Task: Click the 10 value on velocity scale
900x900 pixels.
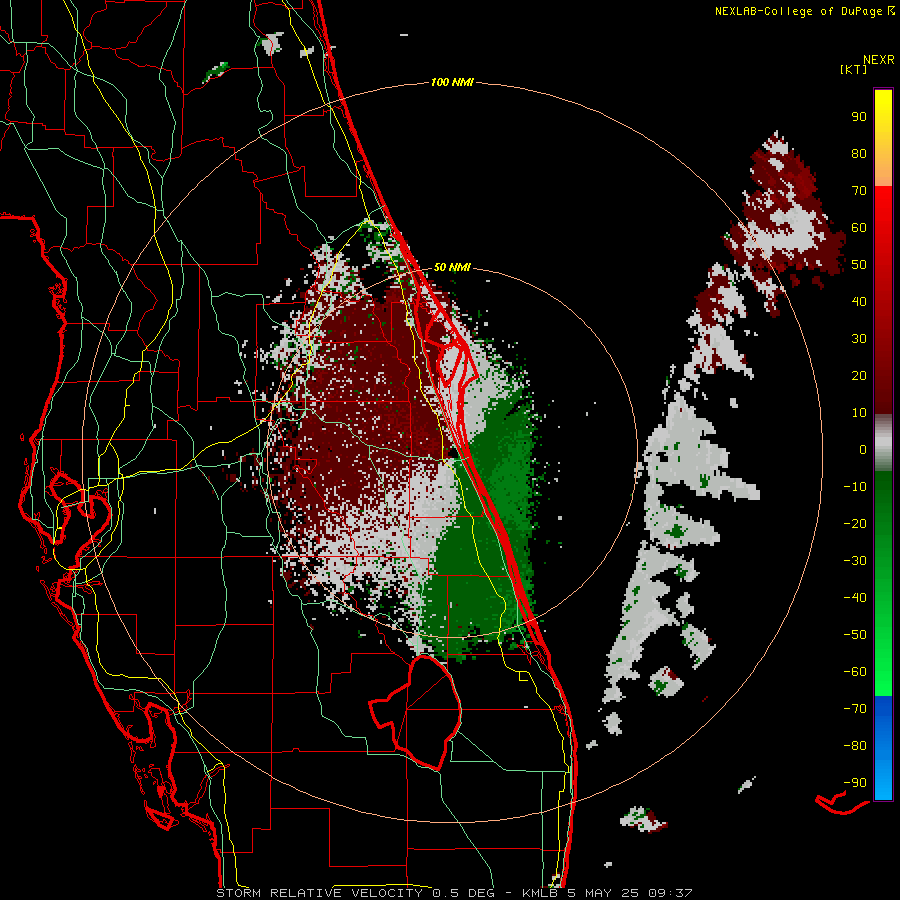Action: point(859,413)
